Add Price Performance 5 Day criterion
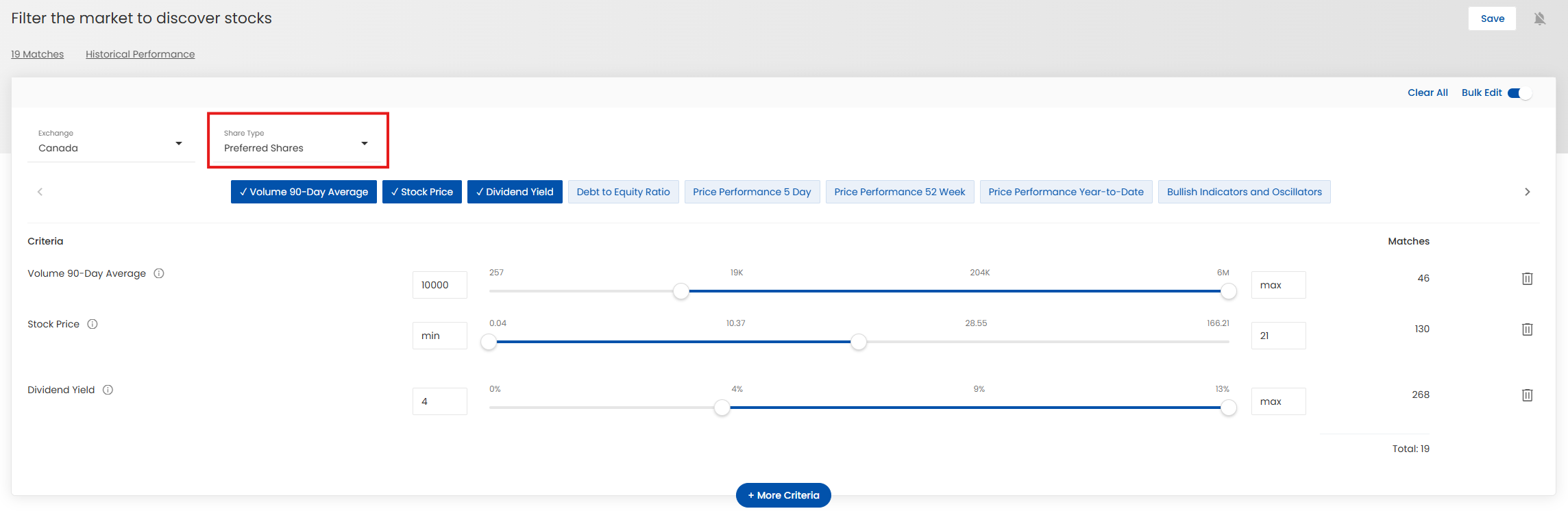Viewport: 1568px width, 511px height. click(752, 192)
